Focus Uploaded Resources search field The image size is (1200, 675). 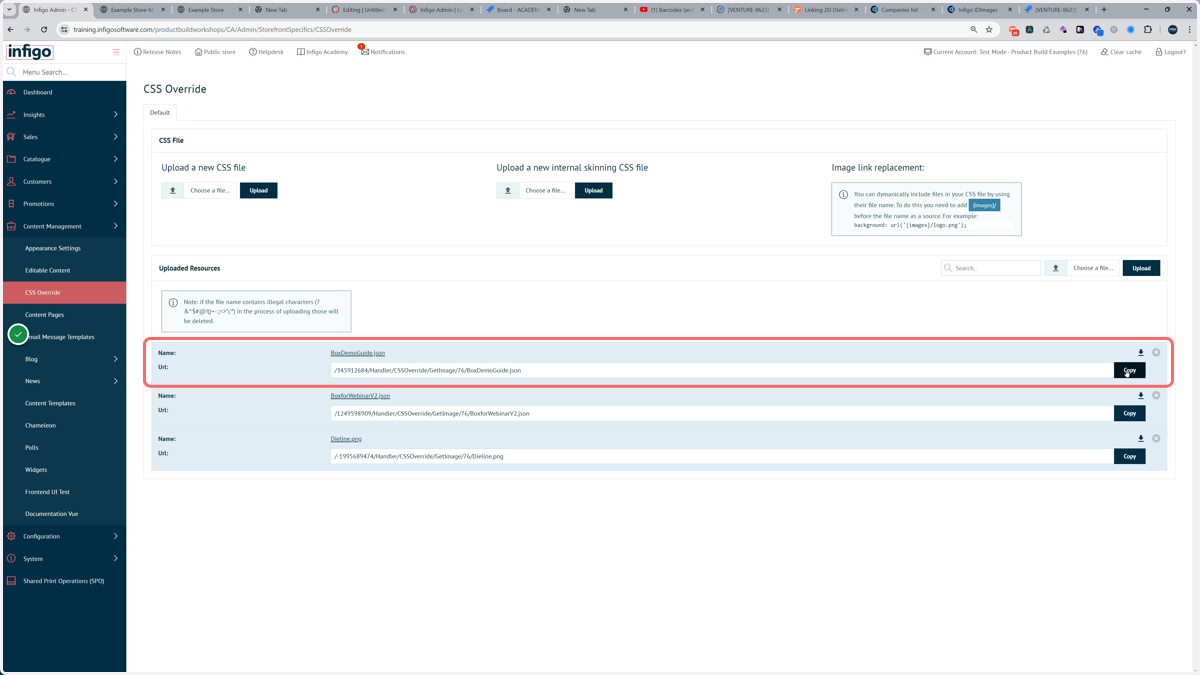[991, 268]
